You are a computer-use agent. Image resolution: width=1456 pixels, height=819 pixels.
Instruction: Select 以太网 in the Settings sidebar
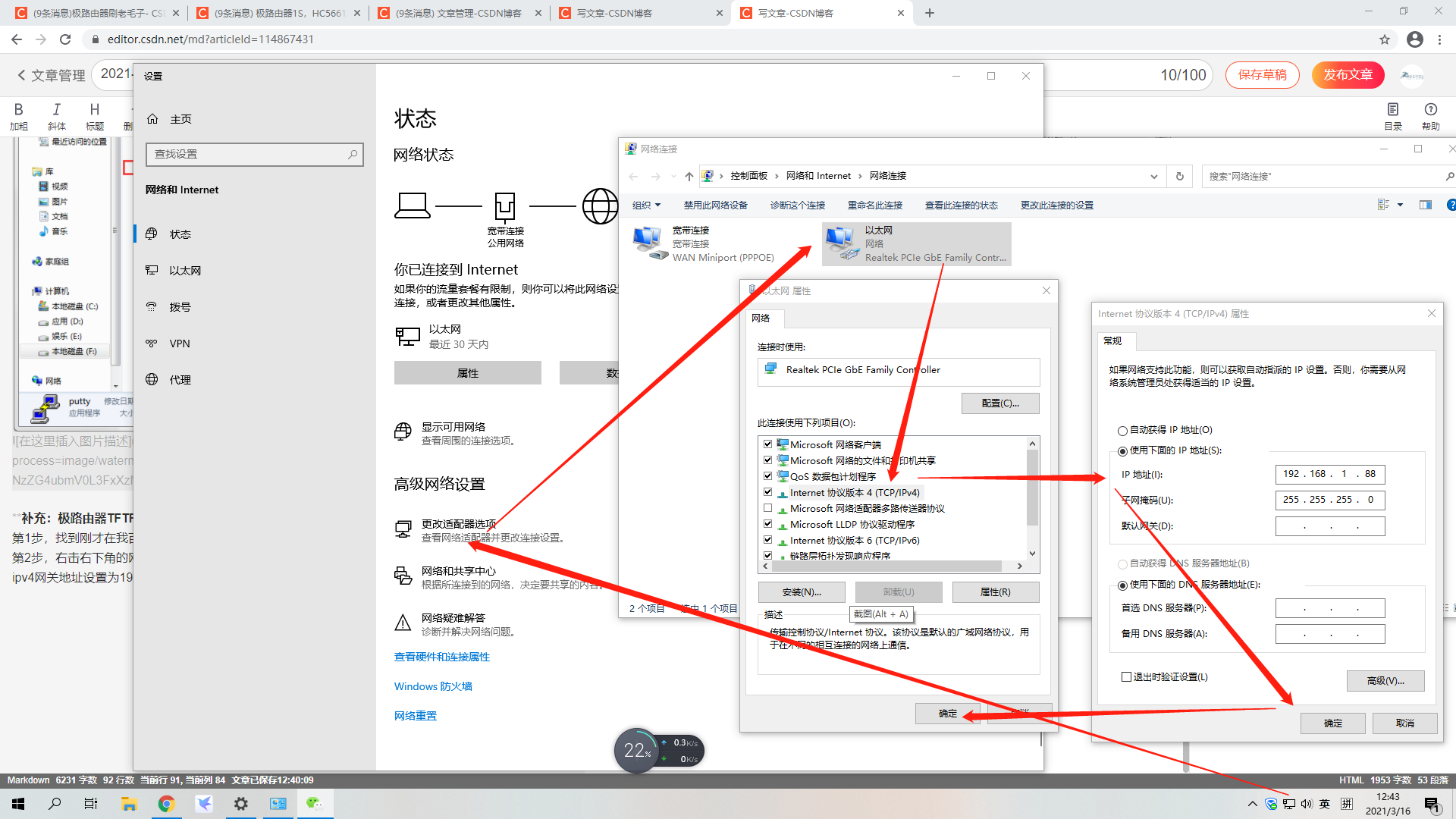(185, 271)
